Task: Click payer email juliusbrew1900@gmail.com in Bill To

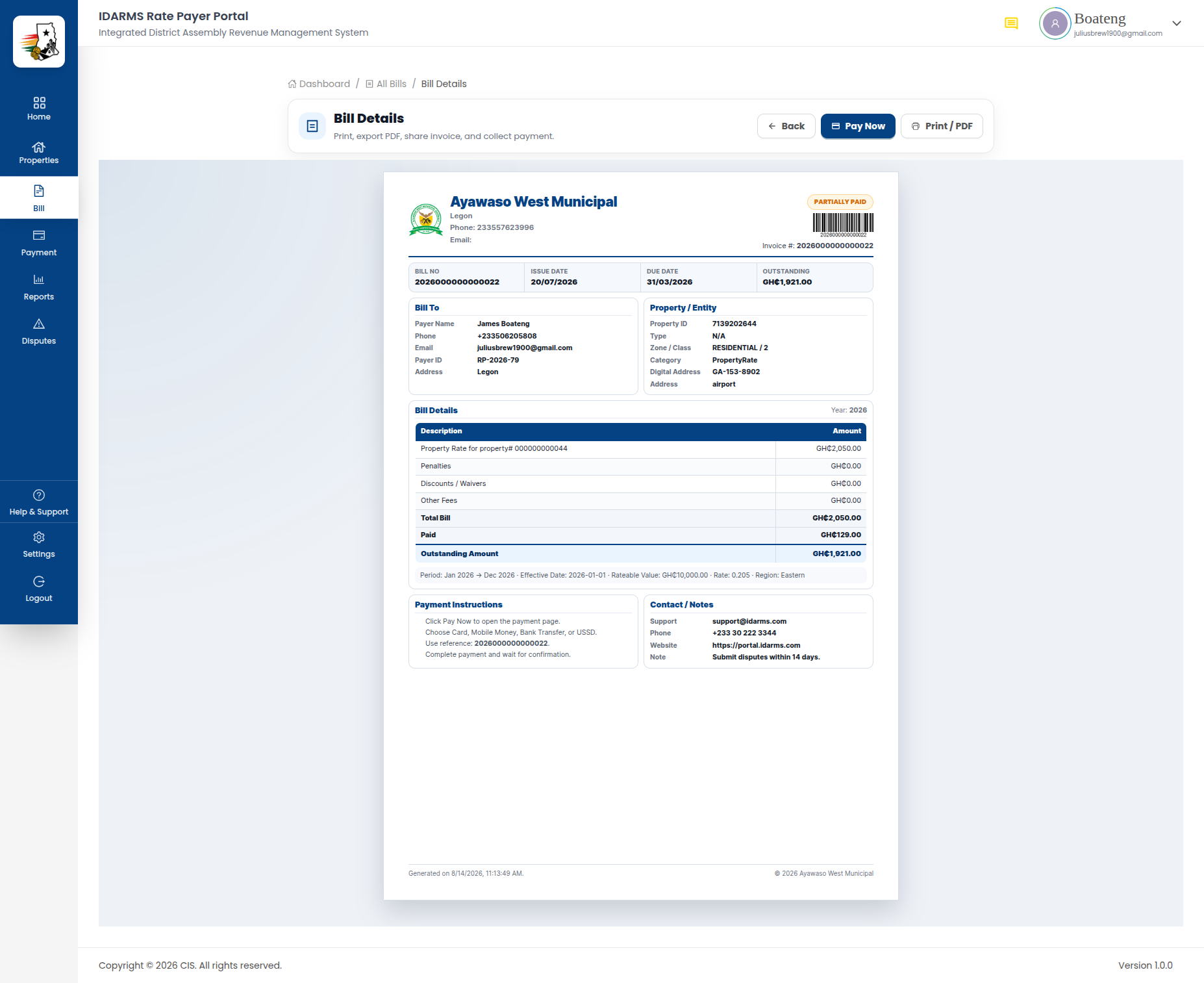Action: [x=525, y=348]
